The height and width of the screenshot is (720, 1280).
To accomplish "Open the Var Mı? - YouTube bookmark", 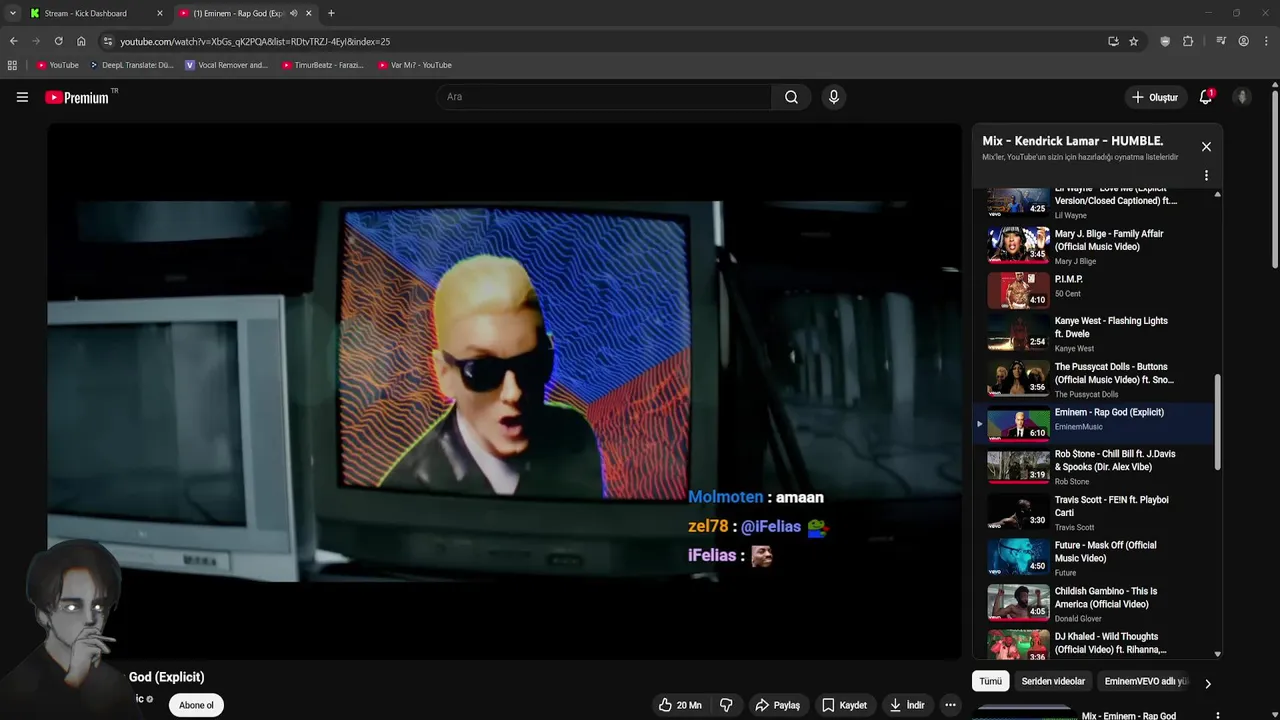I will tap(415, 65).
